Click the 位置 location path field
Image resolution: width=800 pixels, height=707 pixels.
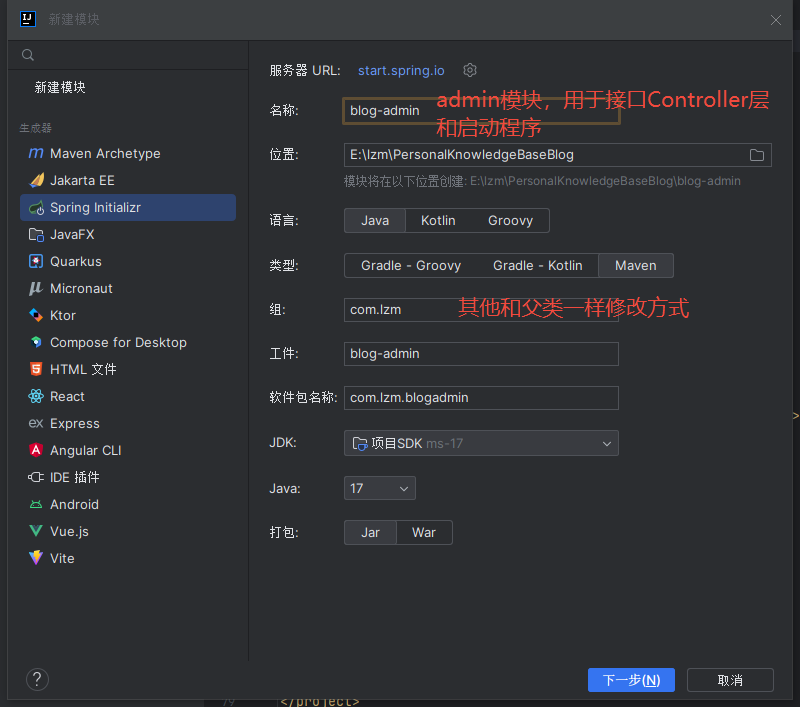click(x=558, y=155)
